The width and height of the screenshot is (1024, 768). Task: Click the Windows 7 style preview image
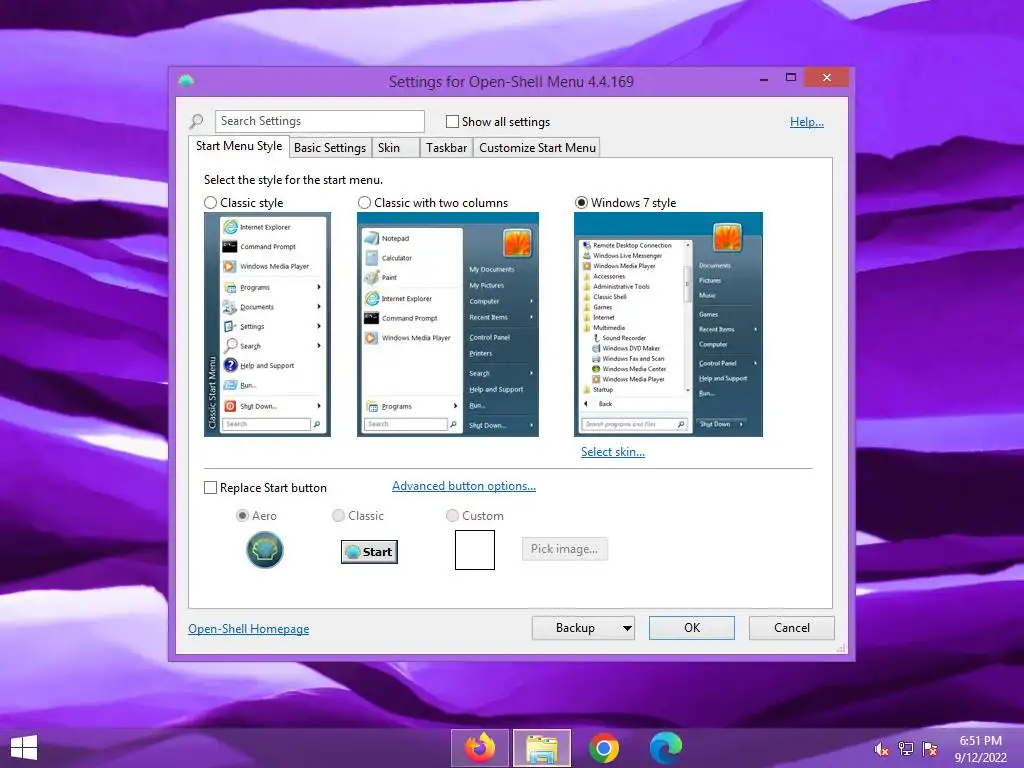coord(668,324)
